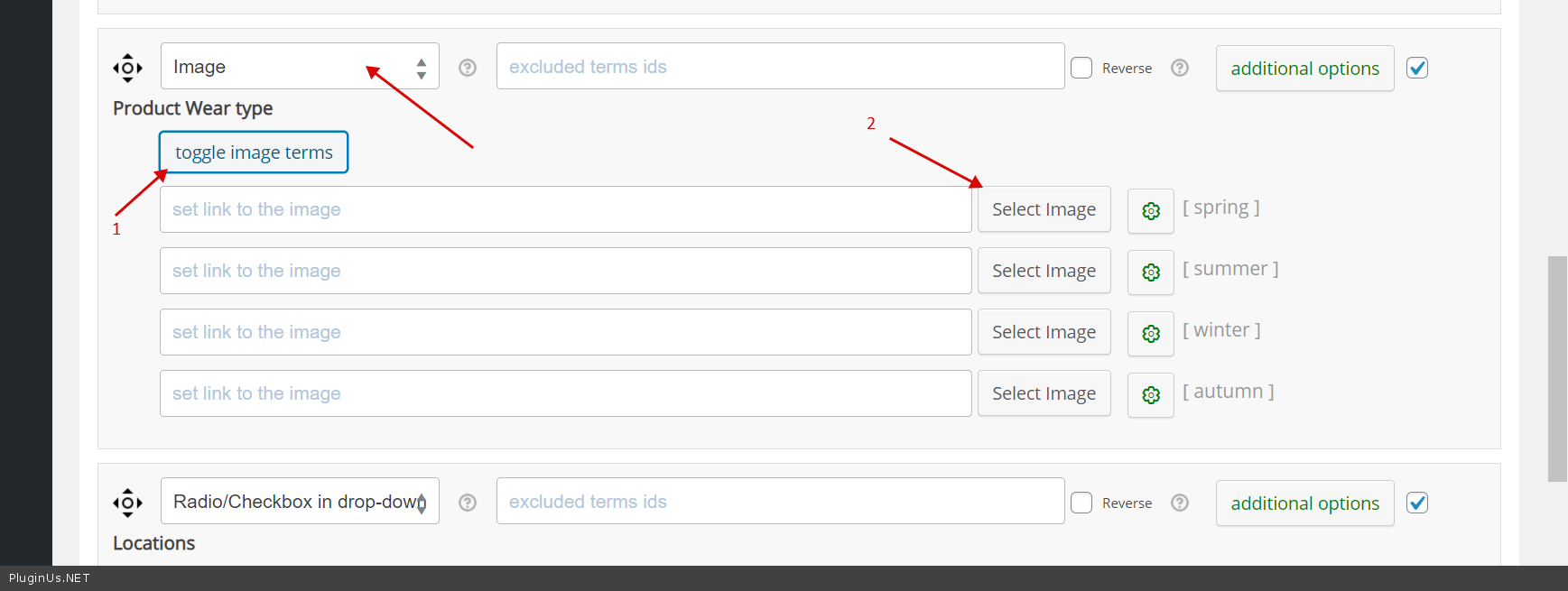Click the toggle image terms button
The image size is (1568, 591).
(x=254, y=152)
